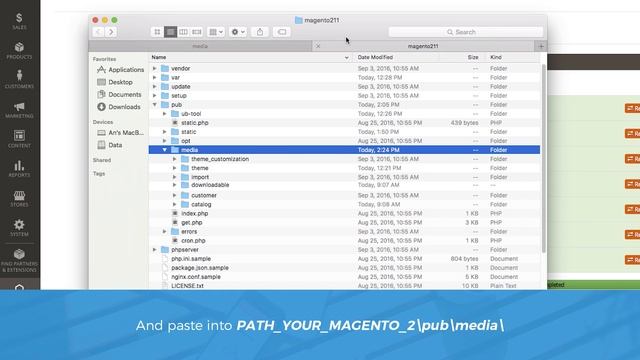The height and width of the screenshot is (360, 640).
Task: Switch Finder to list view
Action: click(x=170, y=32)
